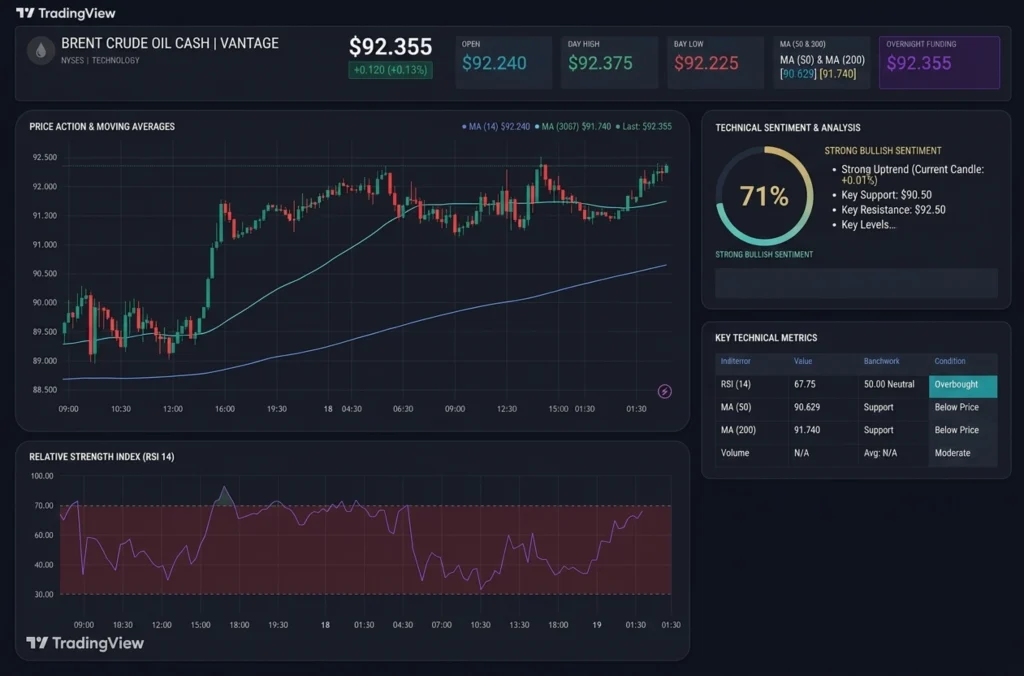Click the Avg: N/A cell
Screen dimensions: 1024x676
pos(880,453)
